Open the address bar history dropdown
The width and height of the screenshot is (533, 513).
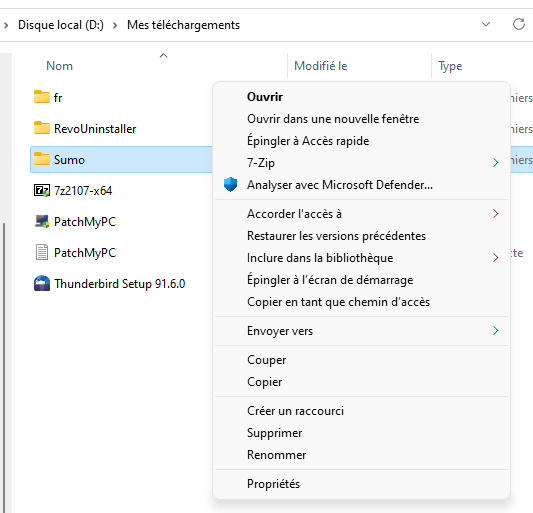coord(486,24)
